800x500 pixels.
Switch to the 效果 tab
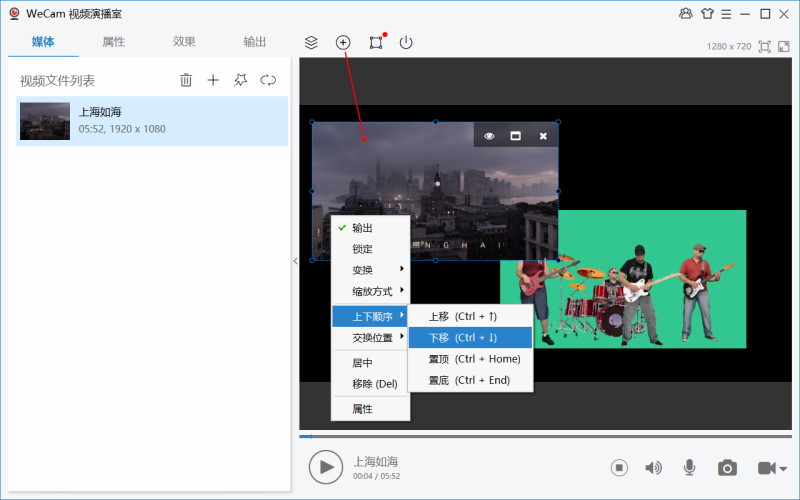point(184,42)
